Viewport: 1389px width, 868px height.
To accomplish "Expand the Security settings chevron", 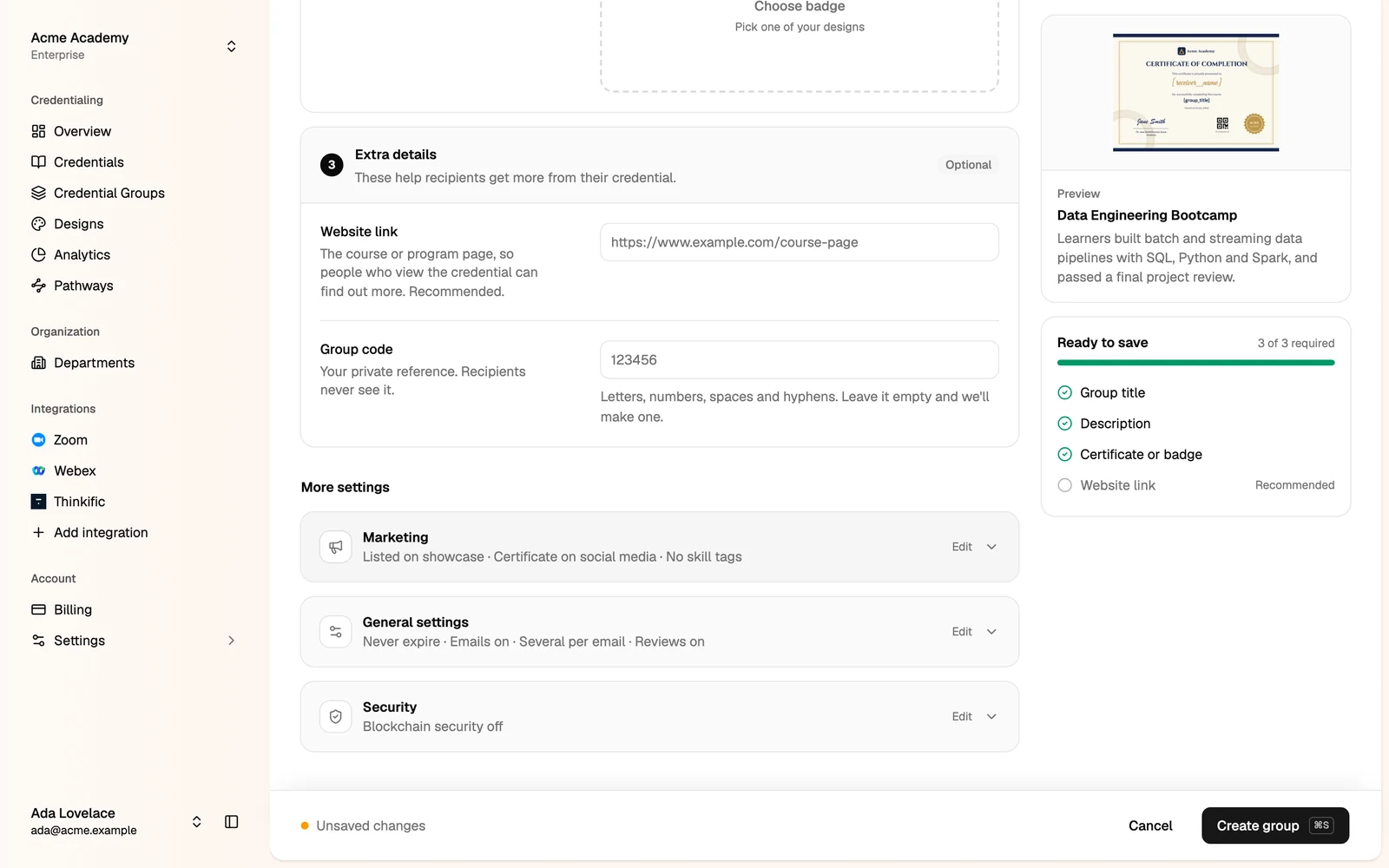I will pyautogui.click(x=991, y=717).
